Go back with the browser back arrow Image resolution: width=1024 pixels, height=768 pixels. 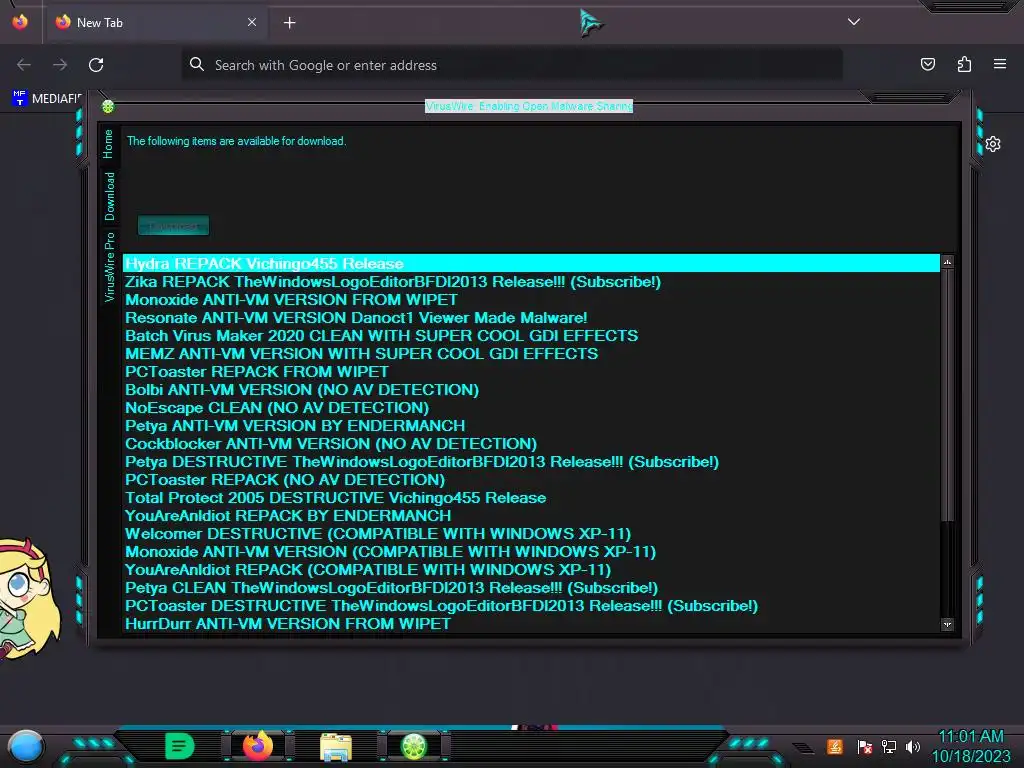pyautogui.click(x=24, y=65)
